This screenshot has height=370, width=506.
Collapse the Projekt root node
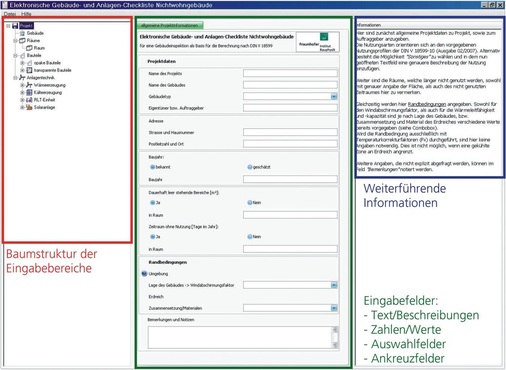[x=8, y=26]
